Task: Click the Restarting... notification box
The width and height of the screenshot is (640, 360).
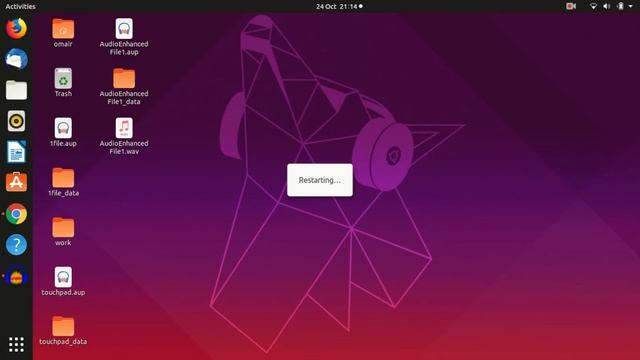Action: (320, 180)
